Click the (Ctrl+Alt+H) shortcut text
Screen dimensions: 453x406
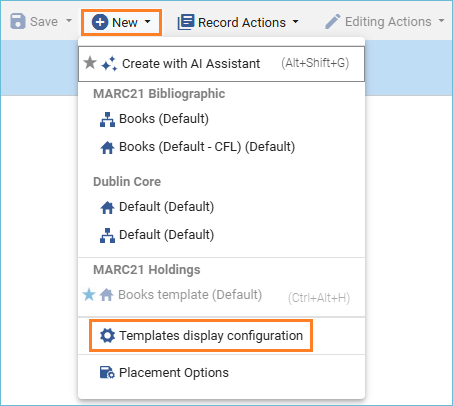(x=319, y=298)
